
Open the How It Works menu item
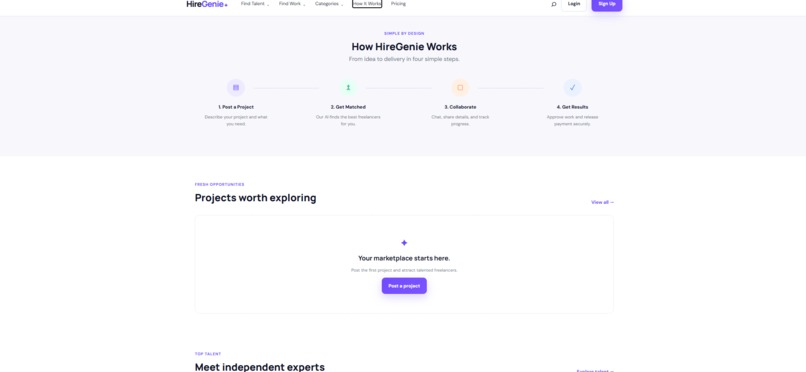point(367,4)
